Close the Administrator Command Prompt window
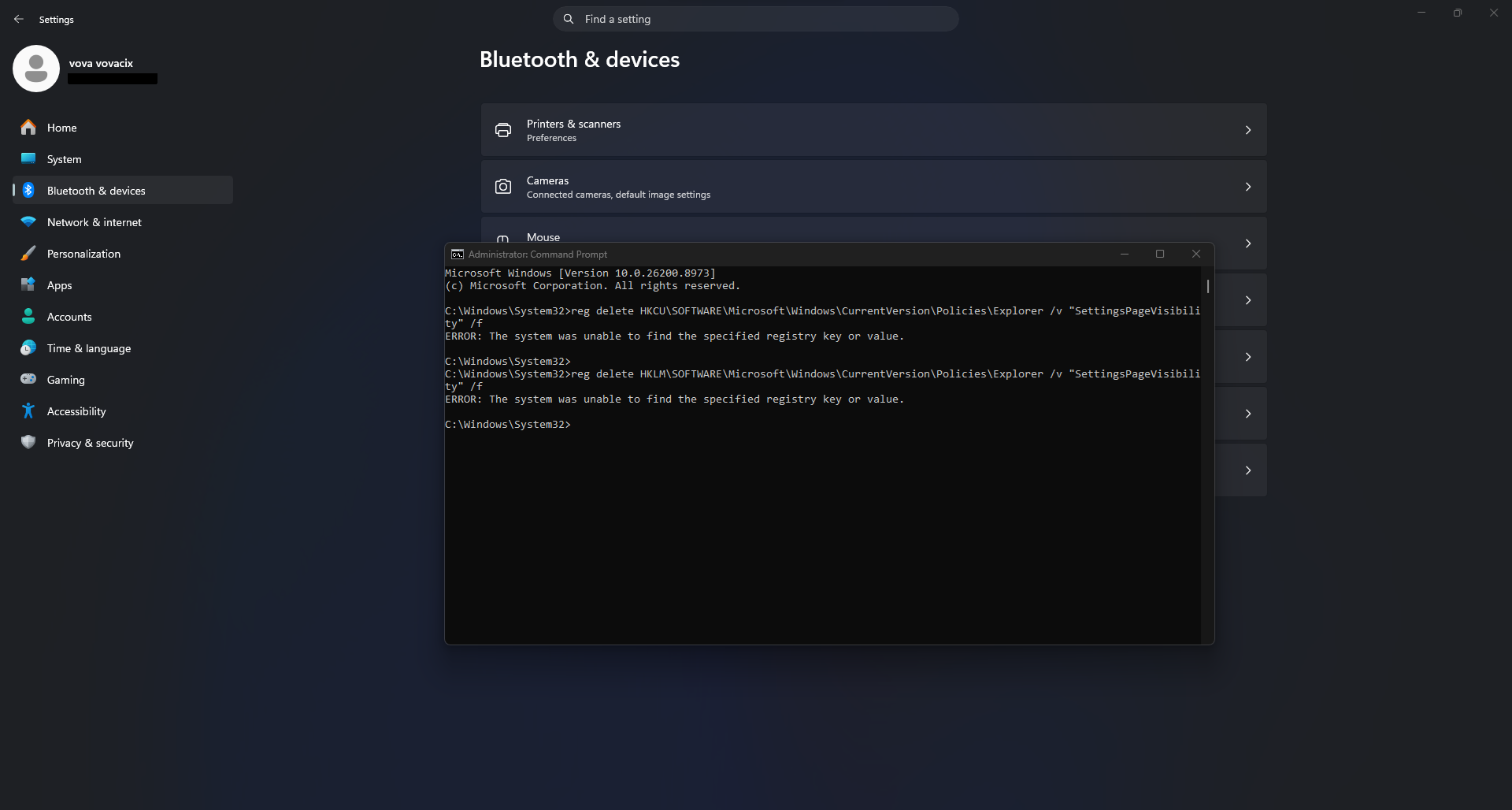The height and width of the screenshot is (810, 1512). [1196, 254]
